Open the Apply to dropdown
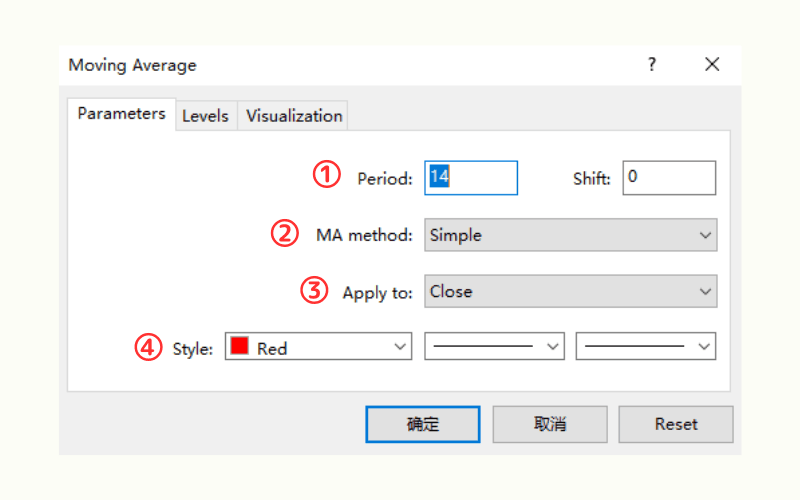 [570, 292]
